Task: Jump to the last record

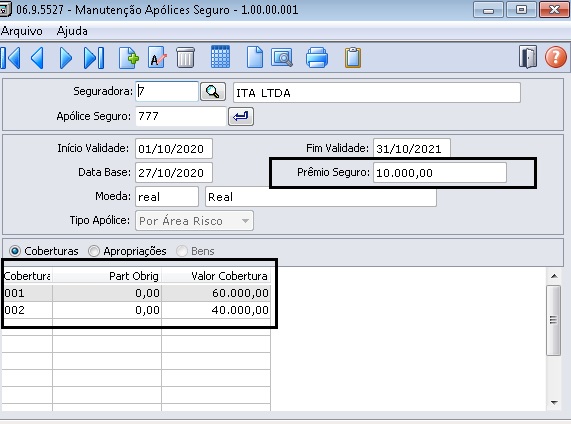Action: point(94,58)
